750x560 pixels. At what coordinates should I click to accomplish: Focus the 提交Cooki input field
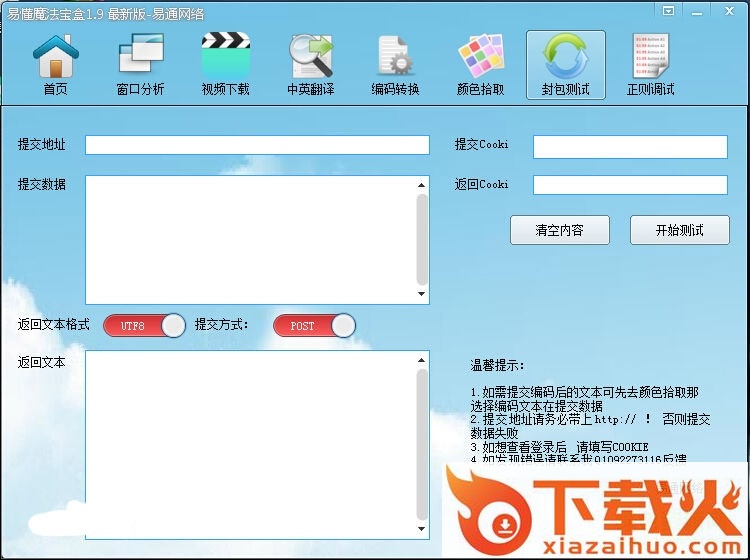pyautogui.click(x=630, y=147)
